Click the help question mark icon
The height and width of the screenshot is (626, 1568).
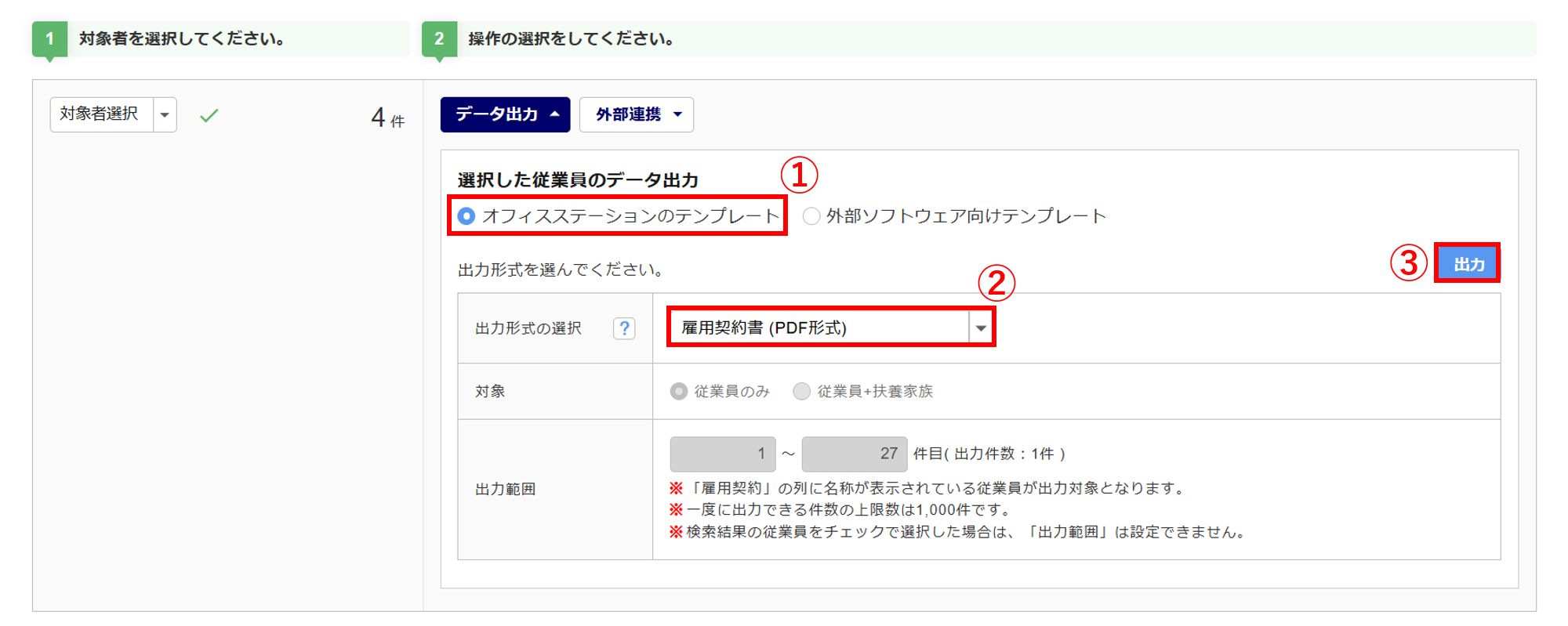[x=624, y=328]
